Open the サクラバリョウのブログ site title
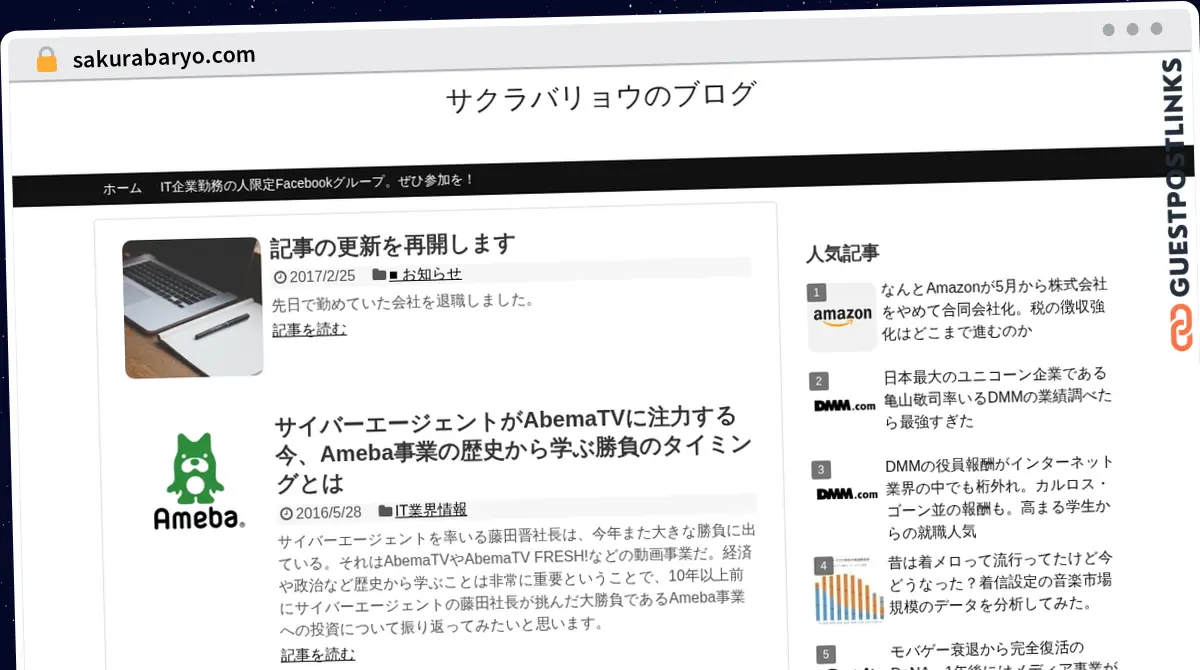 pos(600,97)
